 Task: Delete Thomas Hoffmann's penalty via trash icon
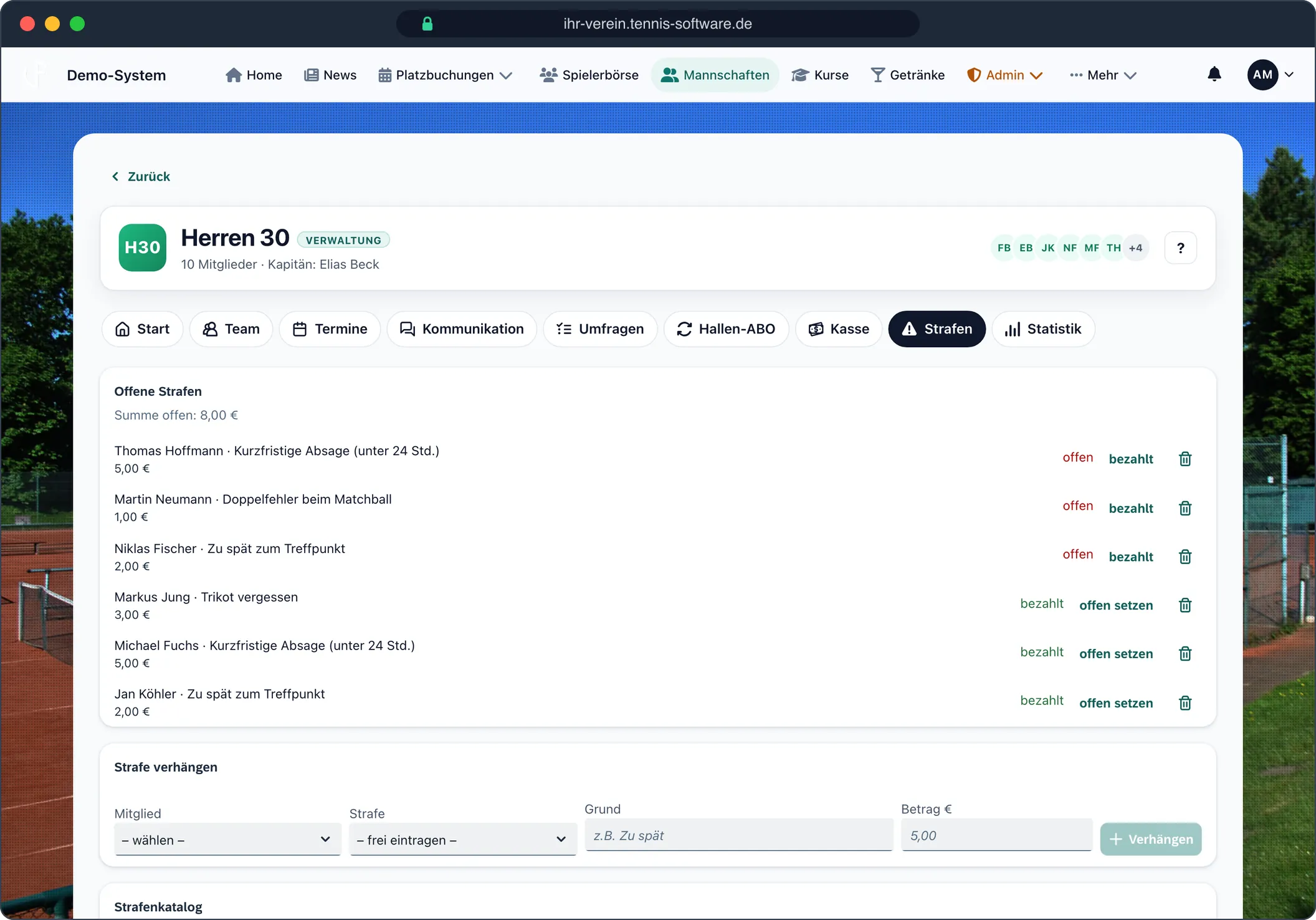click(1185, 459)
